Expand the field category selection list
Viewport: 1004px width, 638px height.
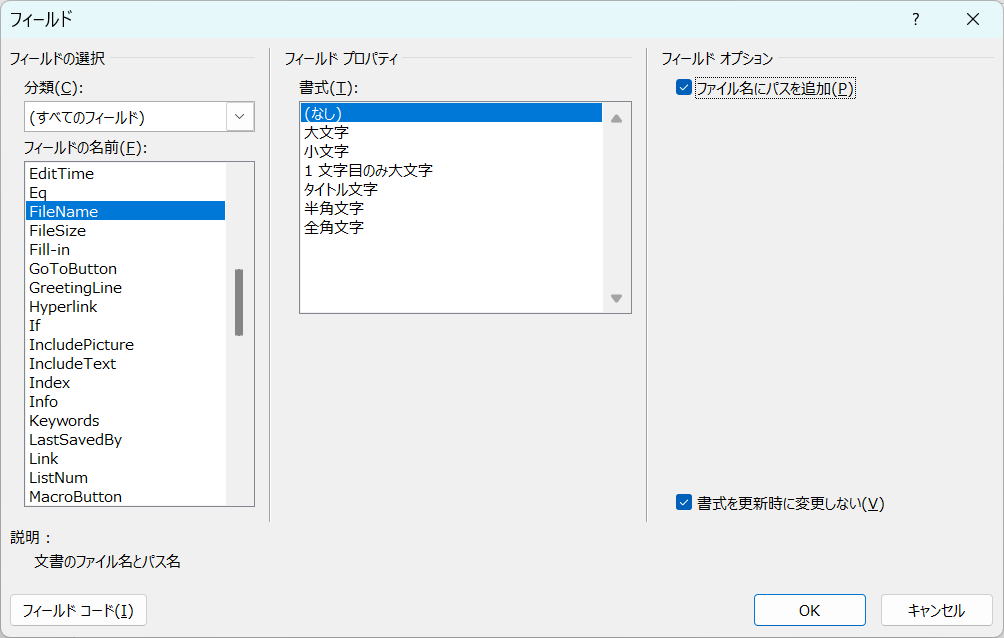pyautogui.click(x=239, y=116)
